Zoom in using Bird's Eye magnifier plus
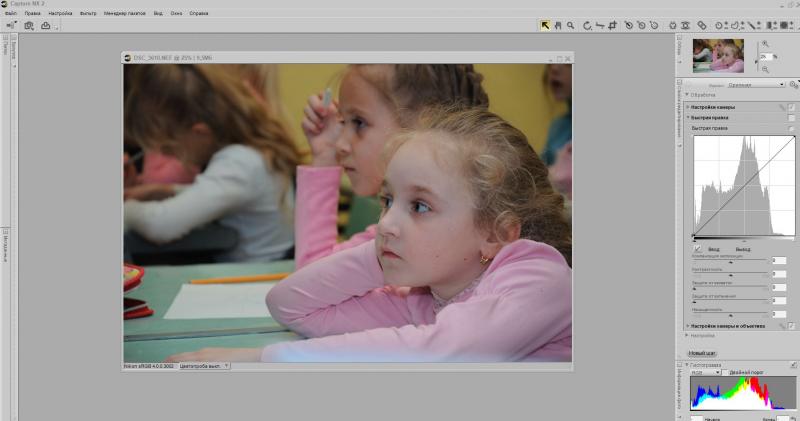 coord(765,44)
